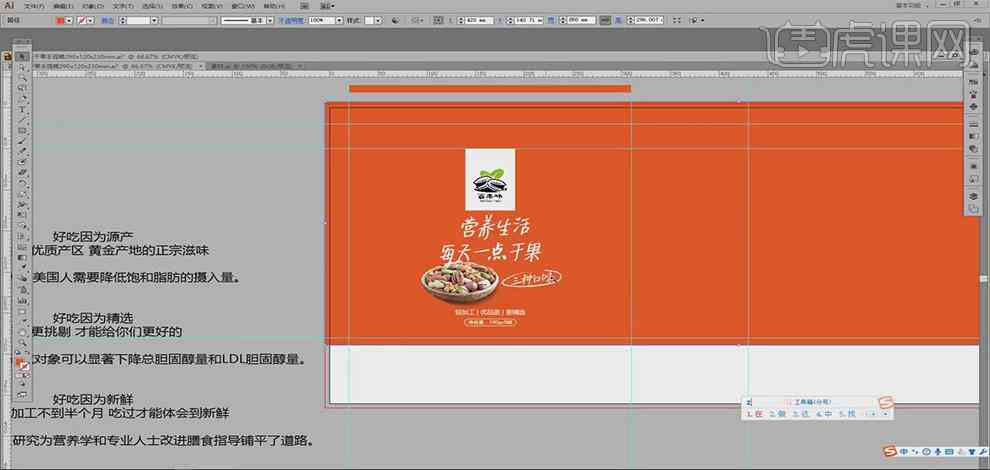Select the Pen tool
Image resolution: width=990 pixels, height=470 pixels.
[21, 99]
